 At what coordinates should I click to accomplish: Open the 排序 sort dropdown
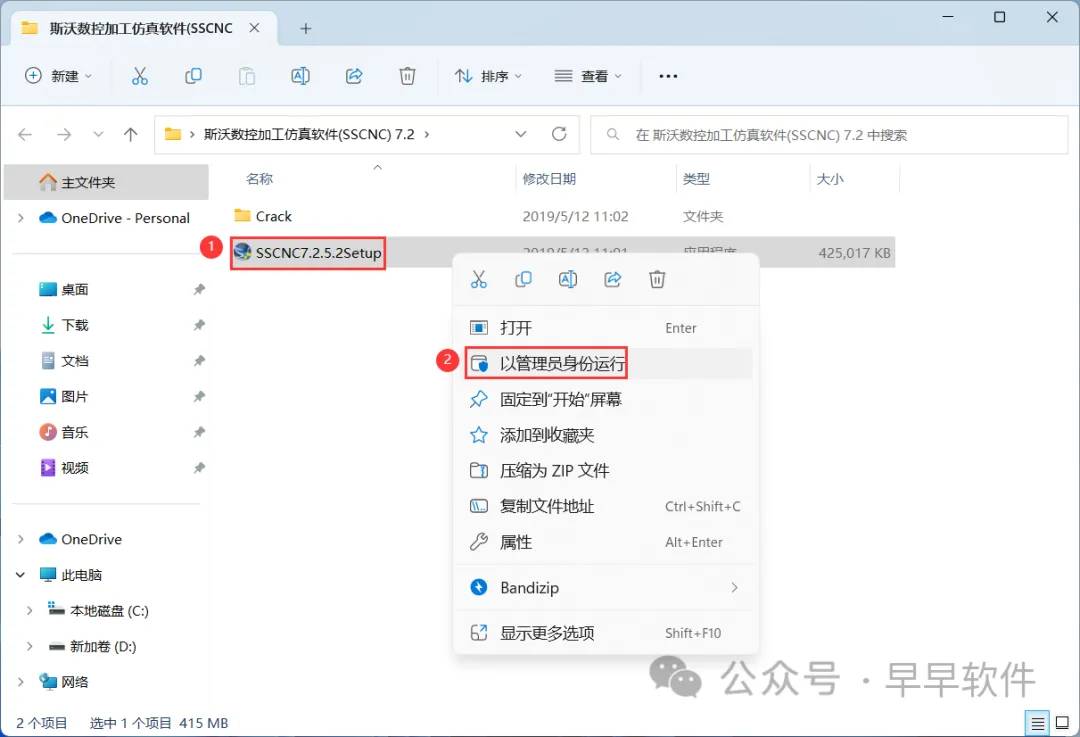(488, 76)
